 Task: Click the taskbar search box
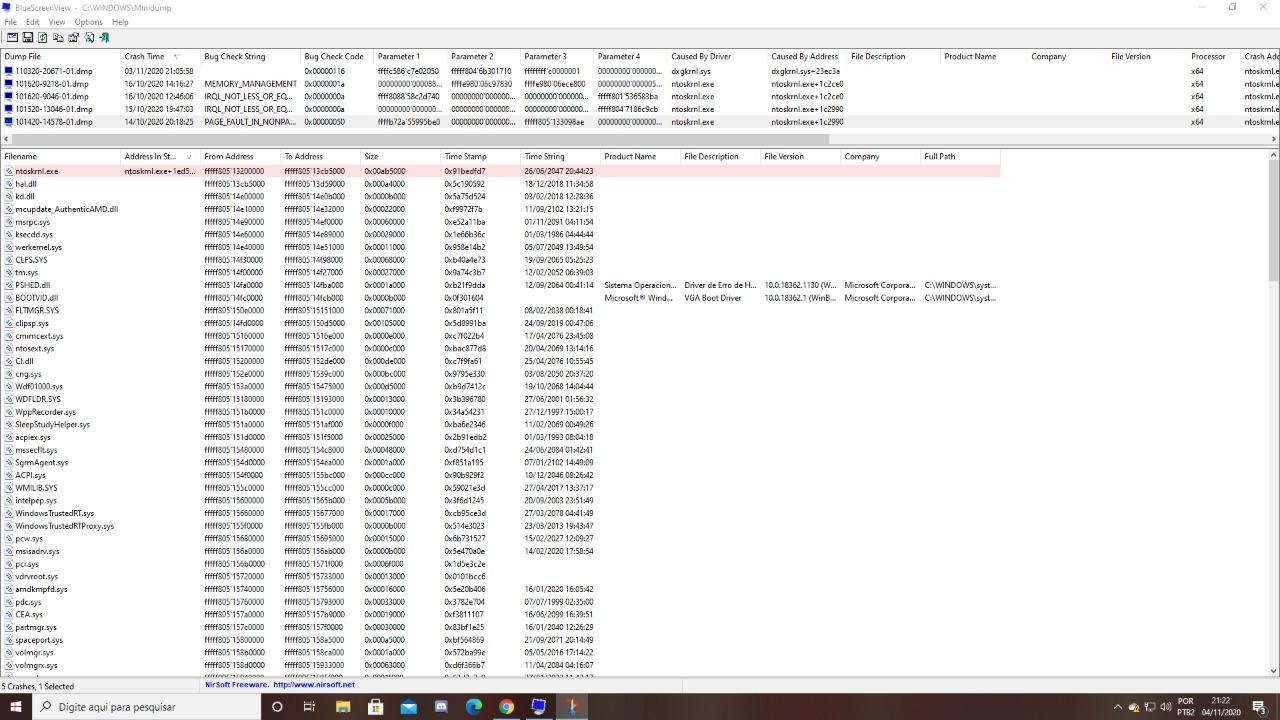click(147, 706)
